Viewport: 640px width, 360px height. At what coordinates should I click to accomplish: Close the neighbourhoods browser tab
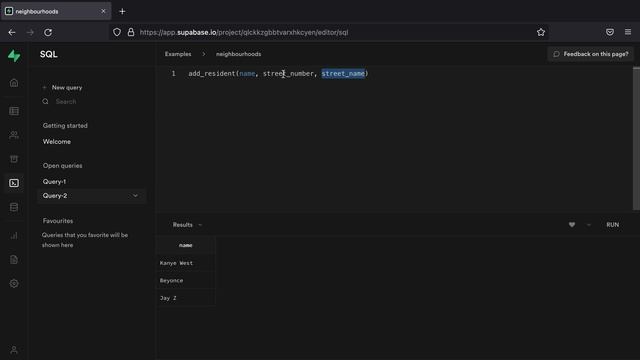click(103, 11)
